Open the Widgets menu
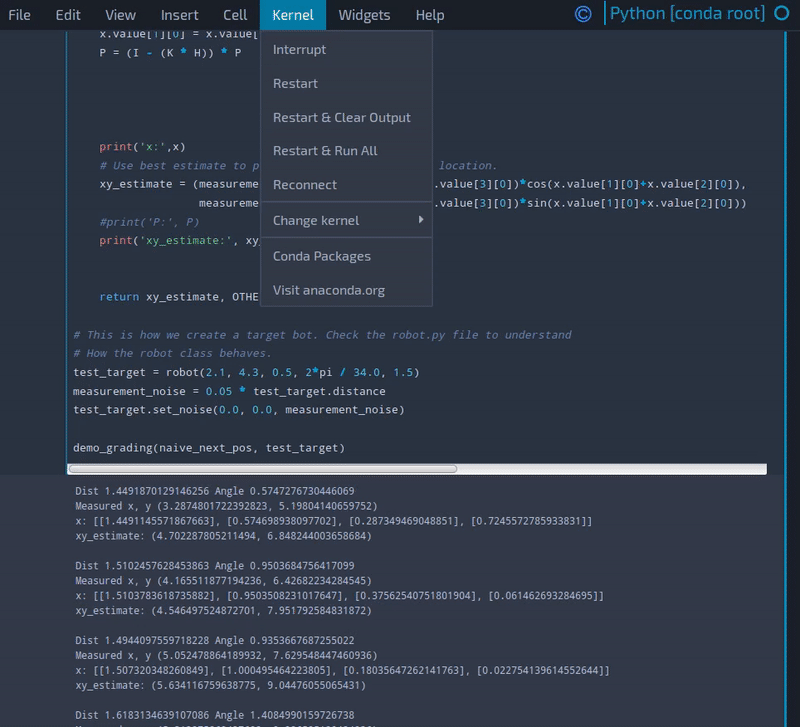 coord(364,15)
